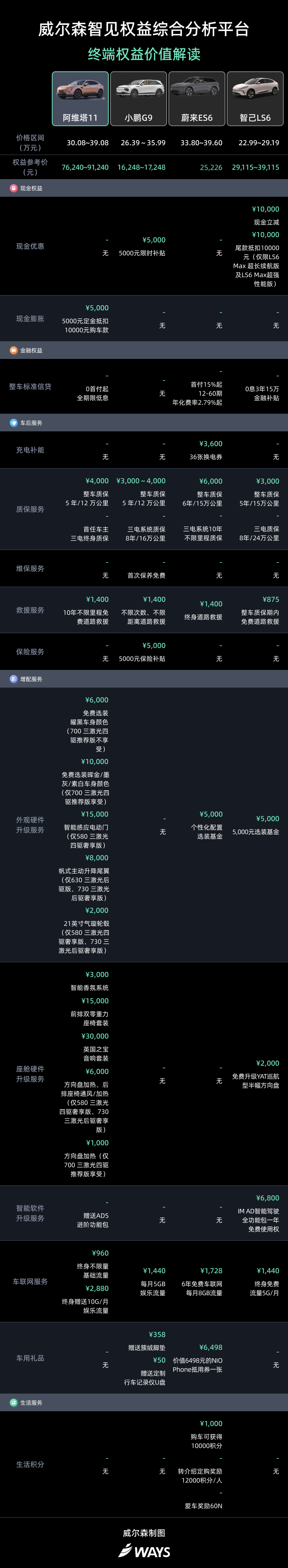The image size is (288, 1568).
Task: Click the 终身道路救援 cell
Action: point(203,617)
